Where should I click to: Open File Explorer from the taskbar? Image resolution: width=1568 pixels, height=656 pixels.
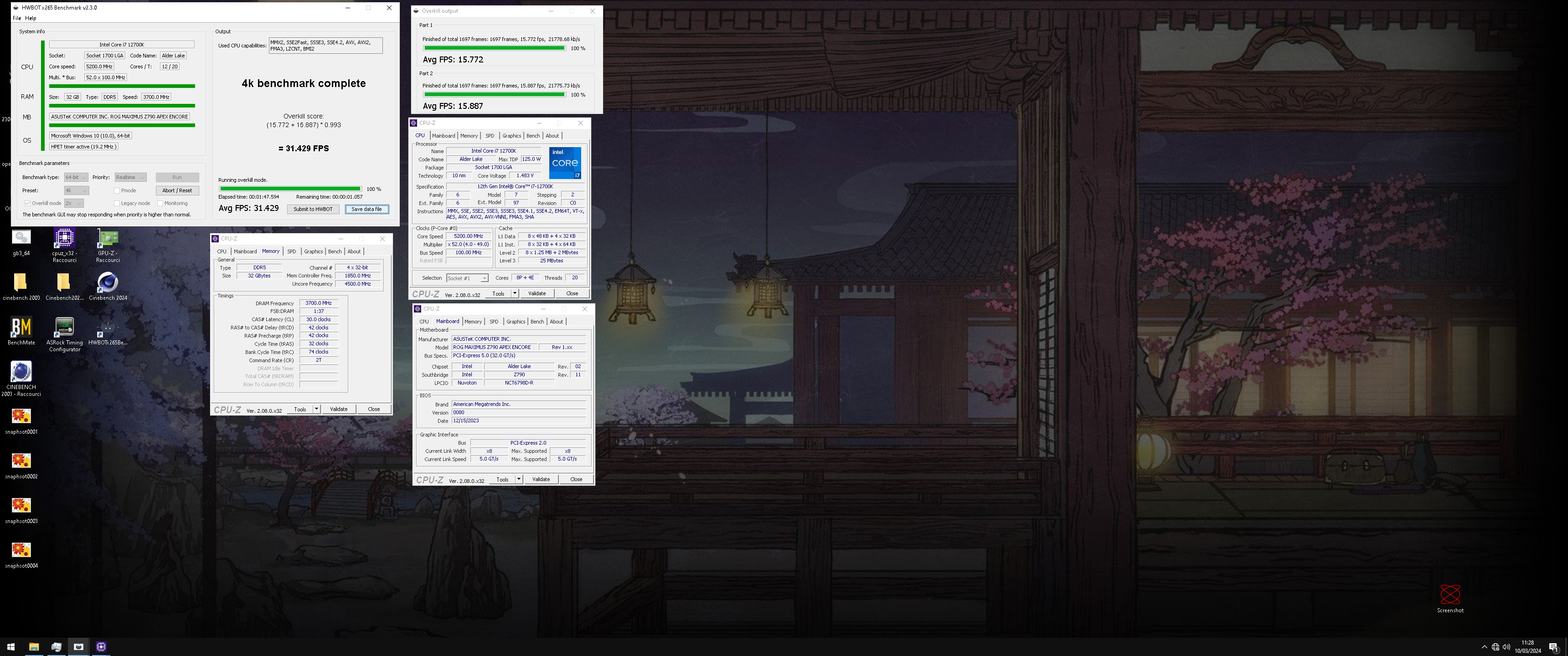point(34,647)
